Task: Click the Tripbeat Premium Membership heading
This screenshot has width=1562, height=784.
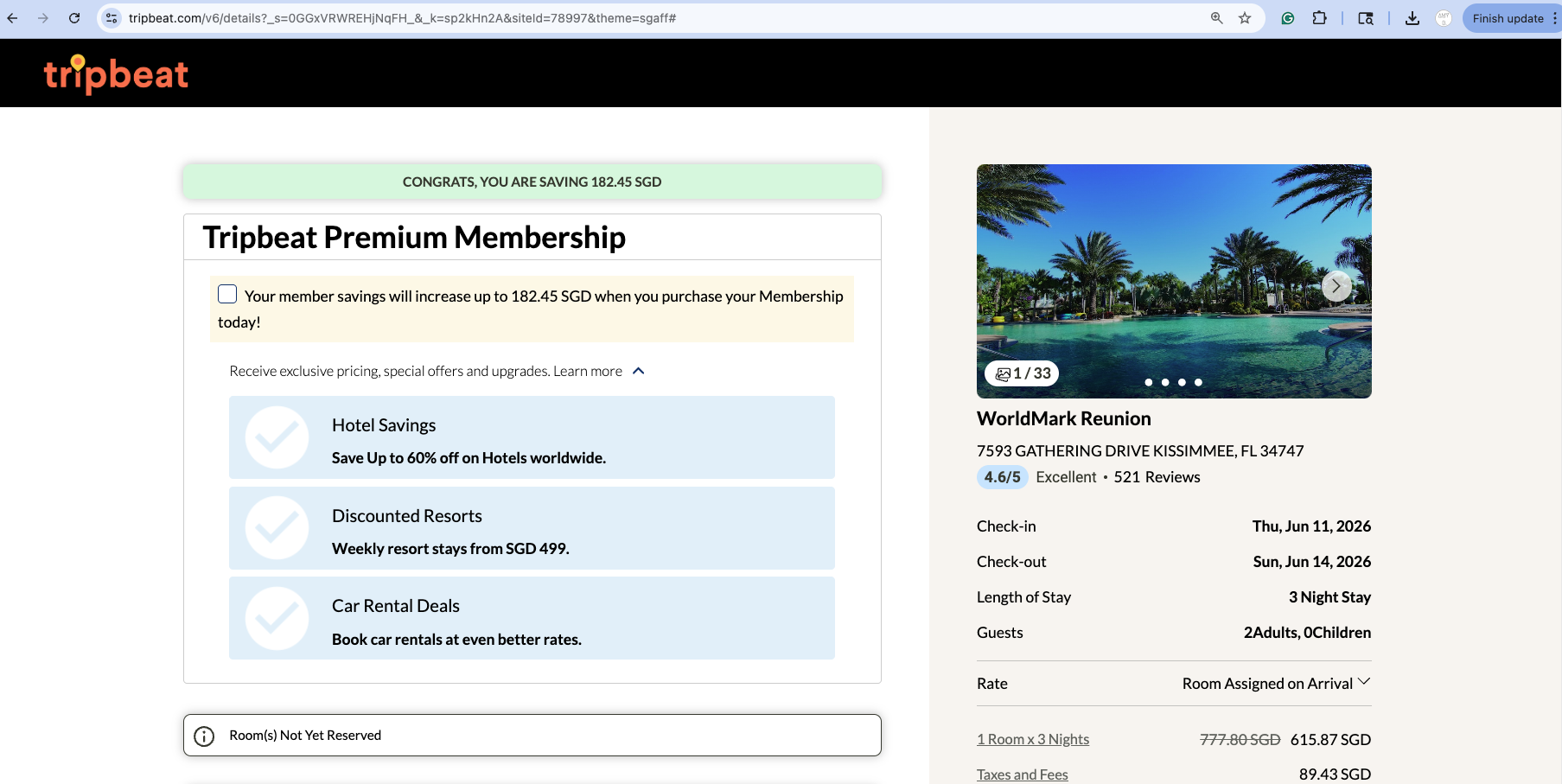Action: [414, 237]
